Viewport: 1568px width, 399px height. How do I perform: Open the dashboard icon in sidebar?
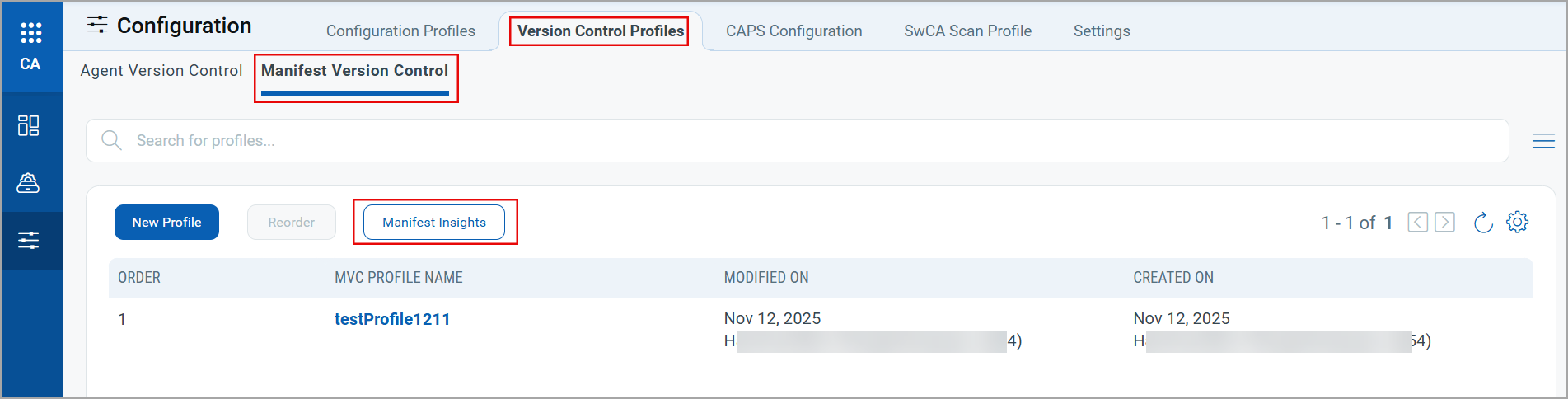pyautogui.click(x=29, y=125)
